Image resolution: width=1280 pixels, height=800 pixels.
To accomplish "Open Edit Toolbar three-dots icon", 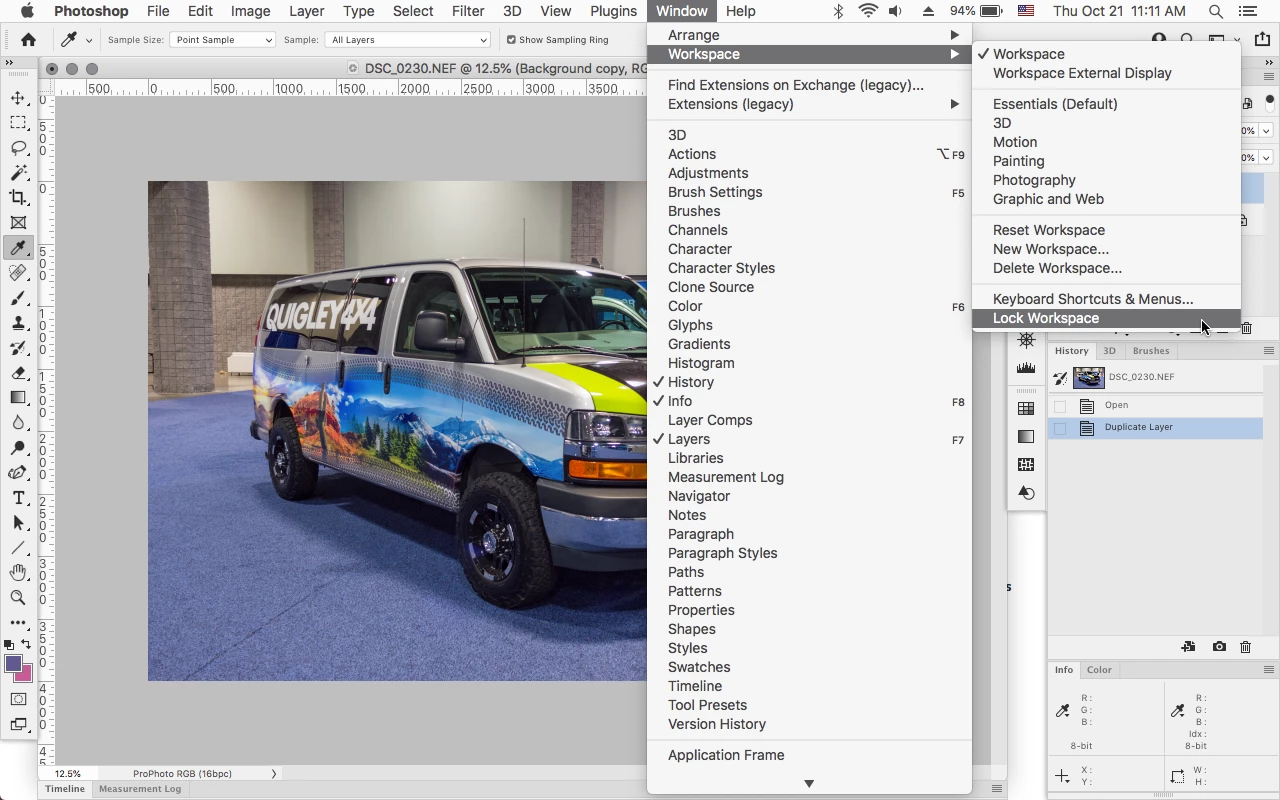I will (18, 622).
